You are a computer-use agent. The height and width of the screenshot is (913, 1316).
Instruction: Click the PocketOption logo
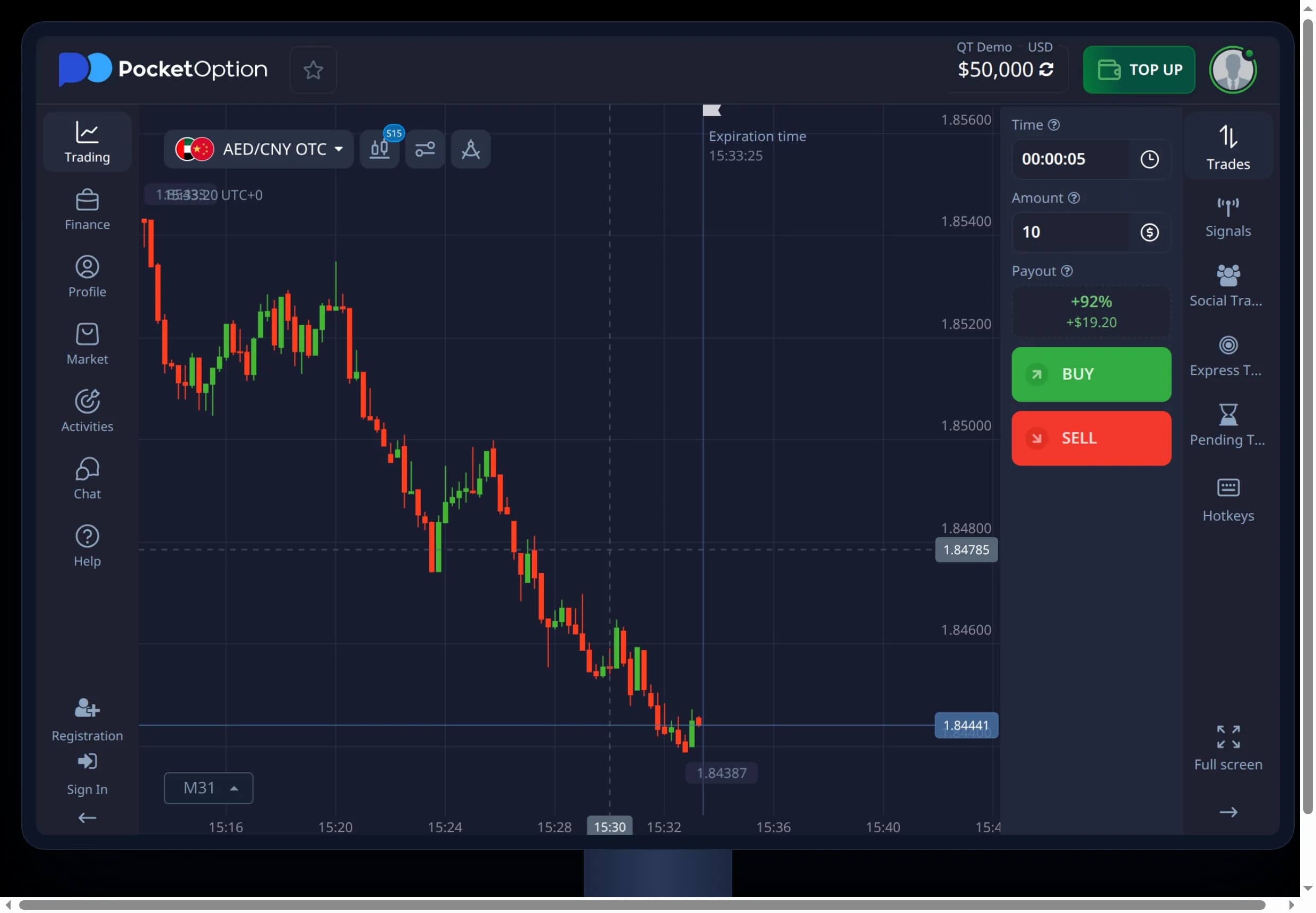tap(163, 69)
